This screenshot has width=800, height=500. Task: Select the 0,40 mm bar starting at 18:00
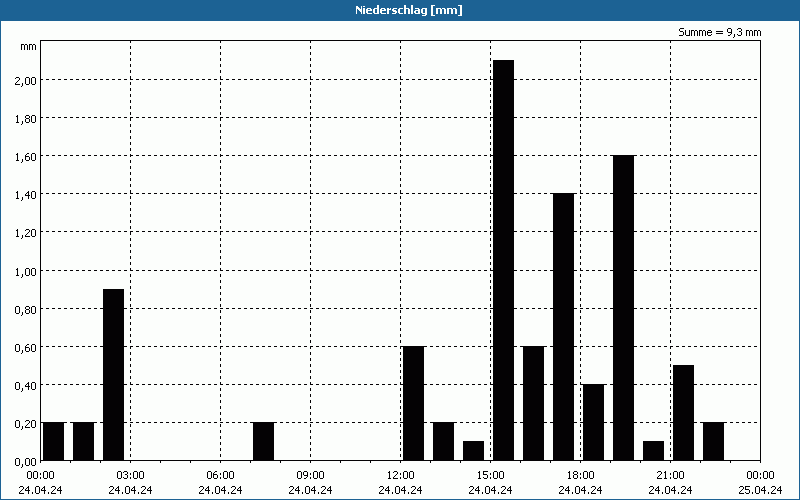tap(593, 422)
